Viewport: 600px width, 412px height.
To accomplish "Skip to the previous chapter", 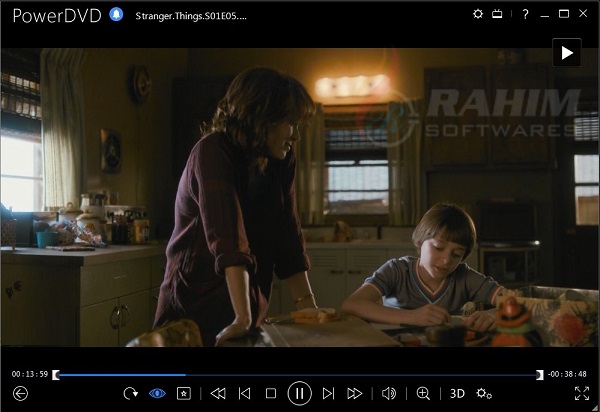I will click(x=244, y=394).
